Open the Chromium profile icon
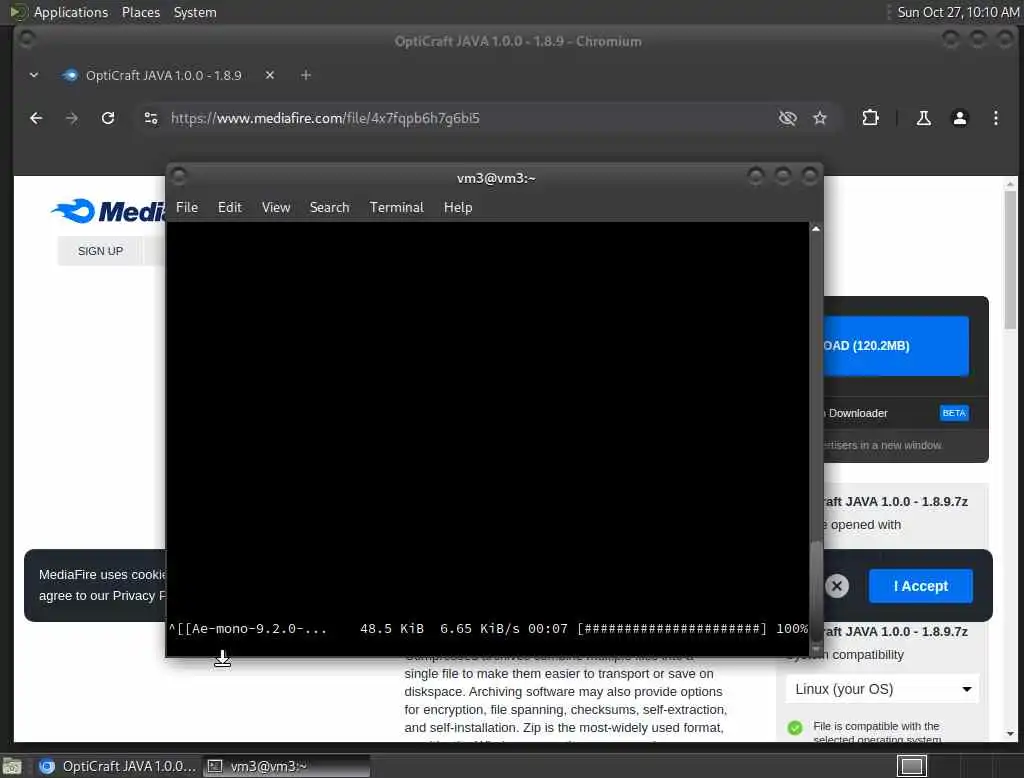 tap(959, 118)
